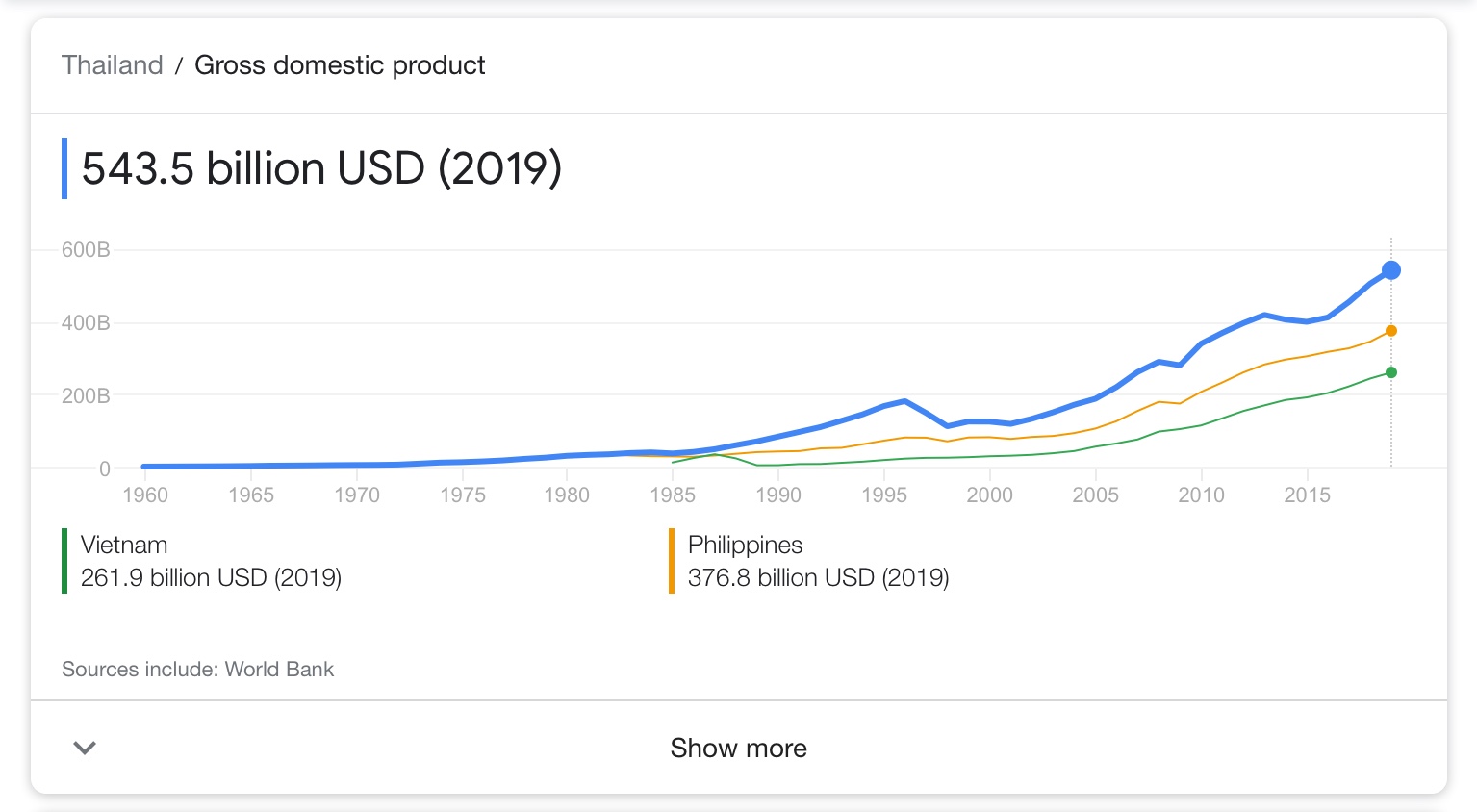Click the 2010 x-axis year label
Viewport: 1477px width, 812px height.
[1201, 495]
